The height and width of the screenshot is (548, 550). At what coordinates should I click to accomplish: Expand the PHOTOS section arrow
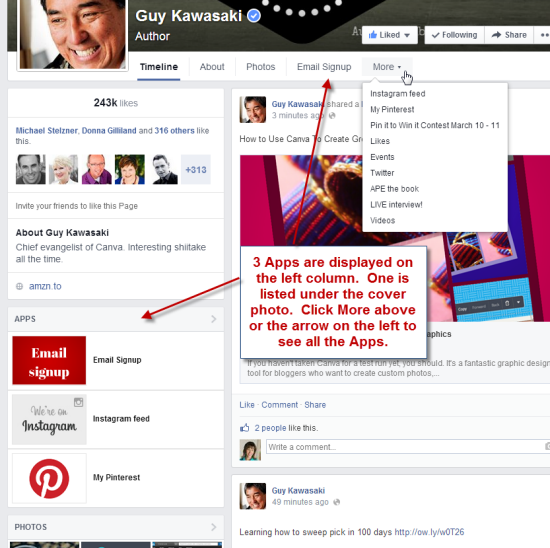tap(214, 527)
